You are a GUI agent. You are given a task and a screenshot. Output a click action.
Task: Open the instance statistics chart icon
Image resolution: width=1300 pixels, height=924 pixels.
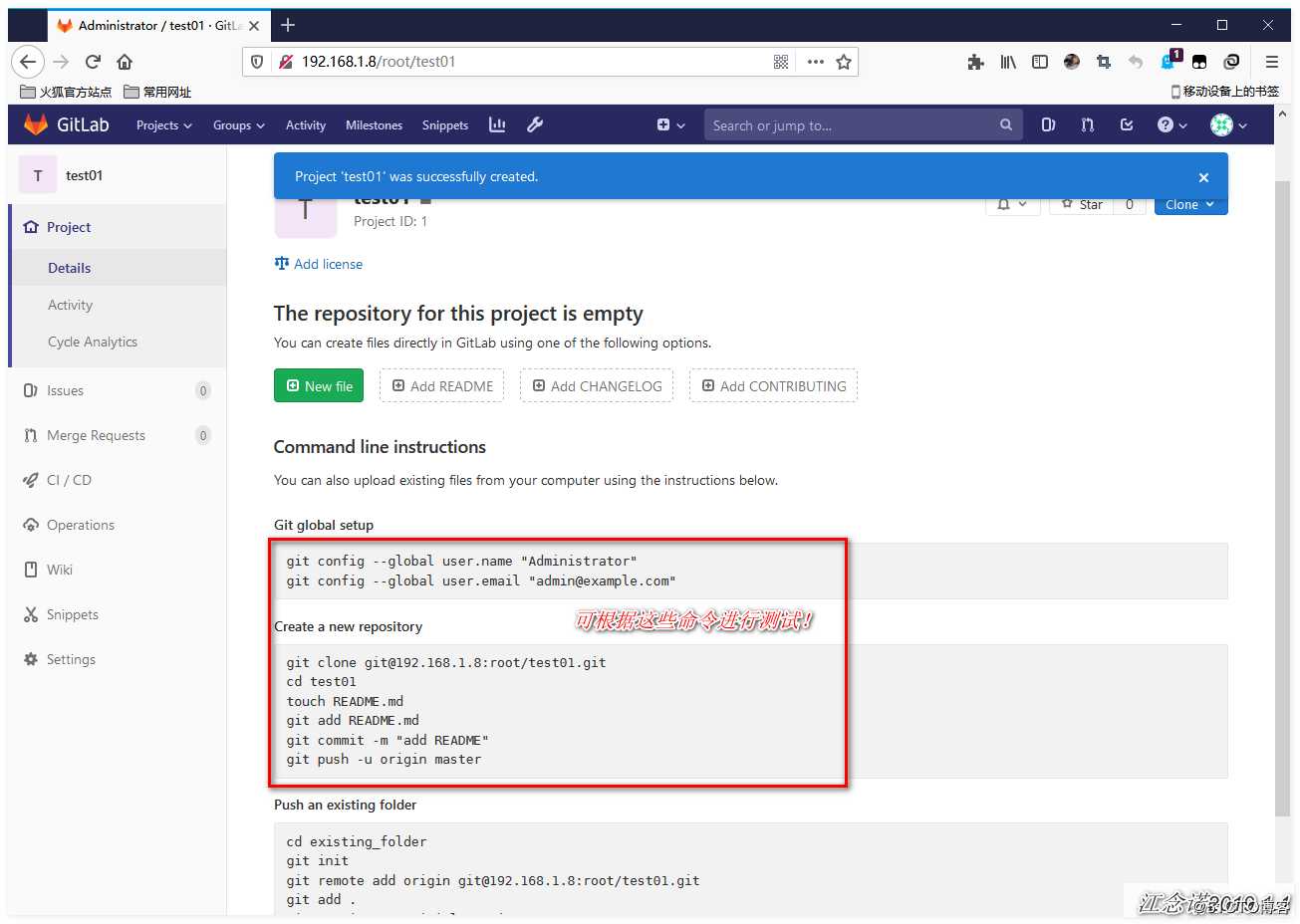click(x=497, y=124)
